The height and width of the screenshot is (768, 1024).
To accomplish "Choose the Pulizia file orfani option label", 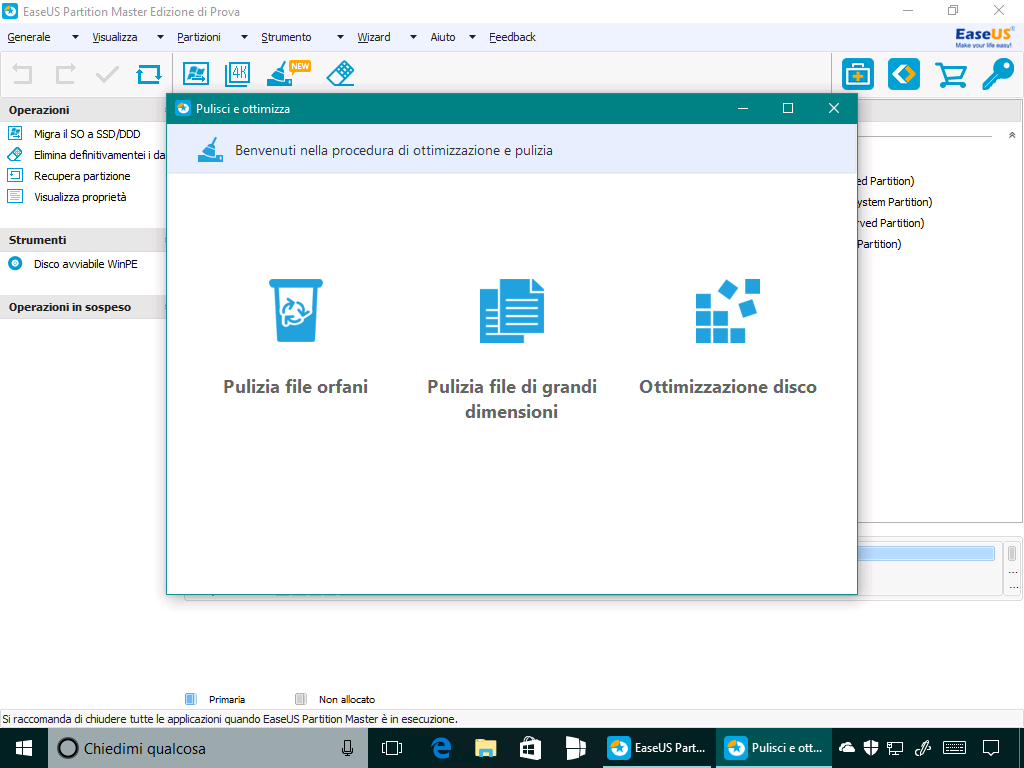I will 296,387.
